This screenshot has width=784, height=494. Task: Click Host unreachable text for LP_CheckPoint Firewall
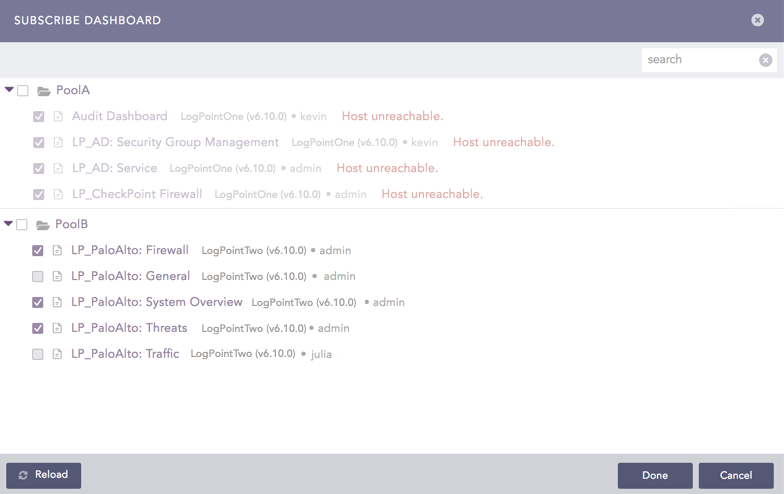pyautogui.click(x=432, y=194)
